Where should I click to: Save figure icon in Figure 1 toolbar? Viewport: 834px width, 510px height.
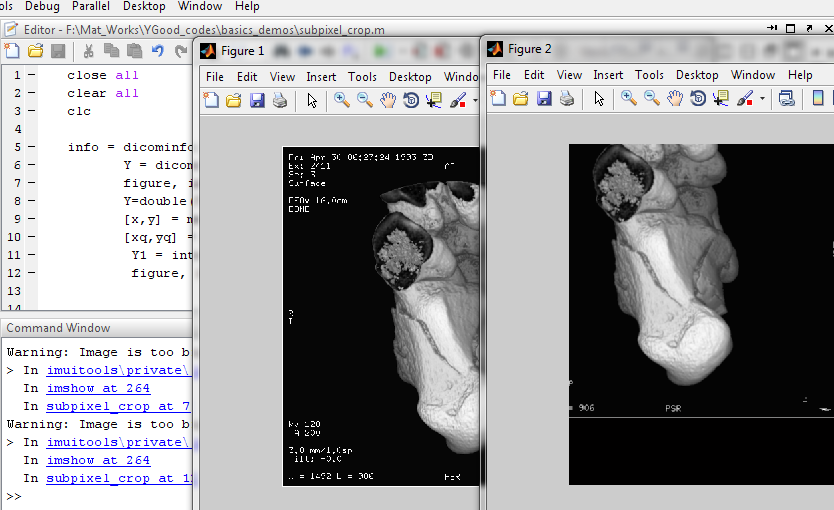click(x=257, y=100)
